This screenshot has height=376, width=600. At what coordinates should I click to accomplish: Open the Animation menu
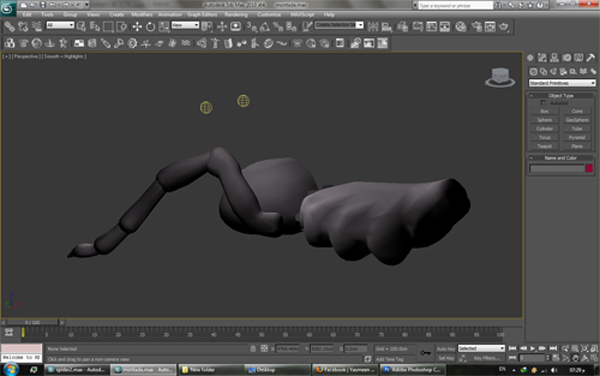coord(170,15)
